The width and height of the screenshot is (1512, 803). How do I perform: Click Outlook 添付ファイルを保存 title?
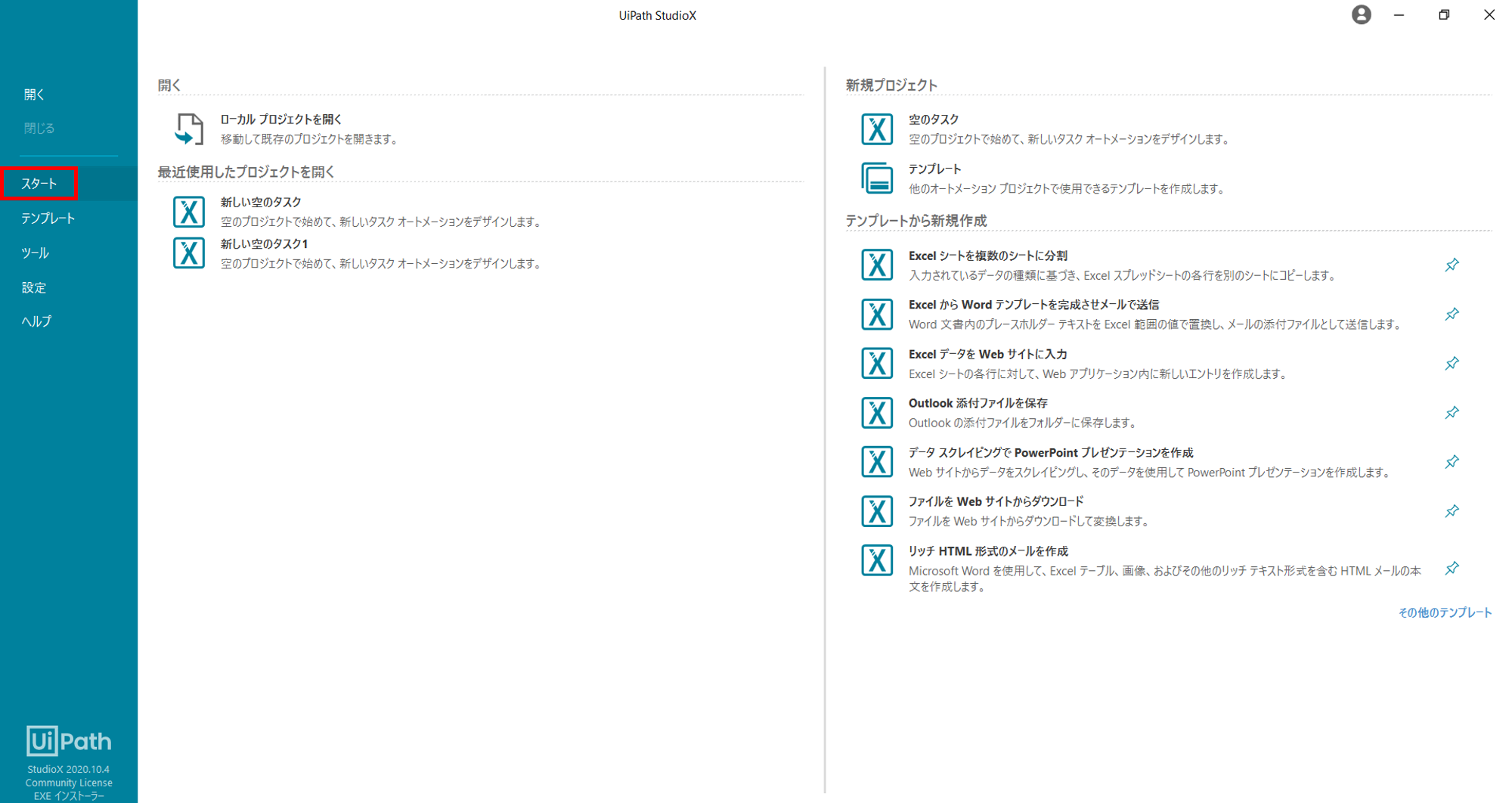coord(978,403)
